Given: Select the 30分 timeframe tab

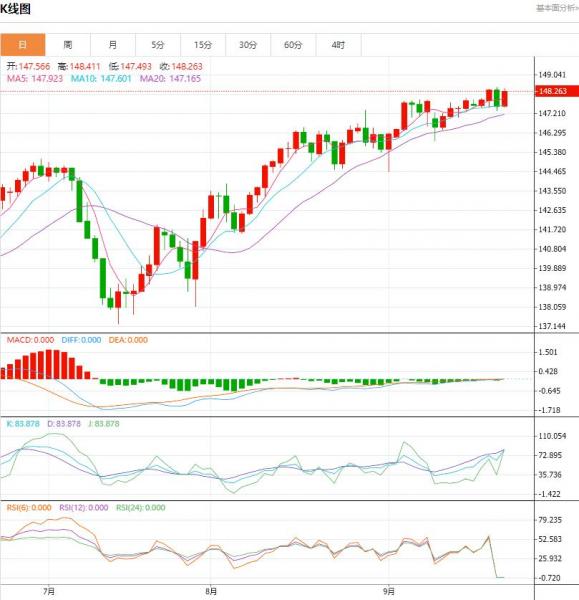Looking at the screenshot, I should tap(248, 45).
